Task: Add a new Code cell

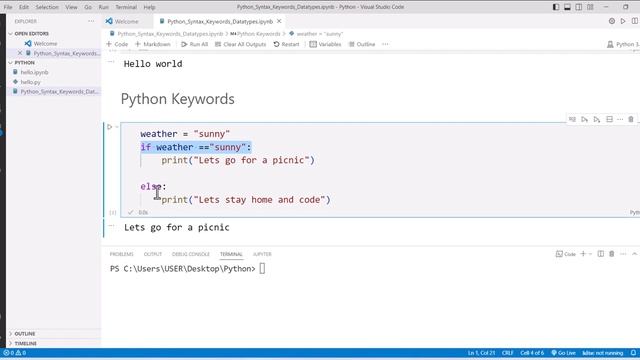Action: (117, 44)
